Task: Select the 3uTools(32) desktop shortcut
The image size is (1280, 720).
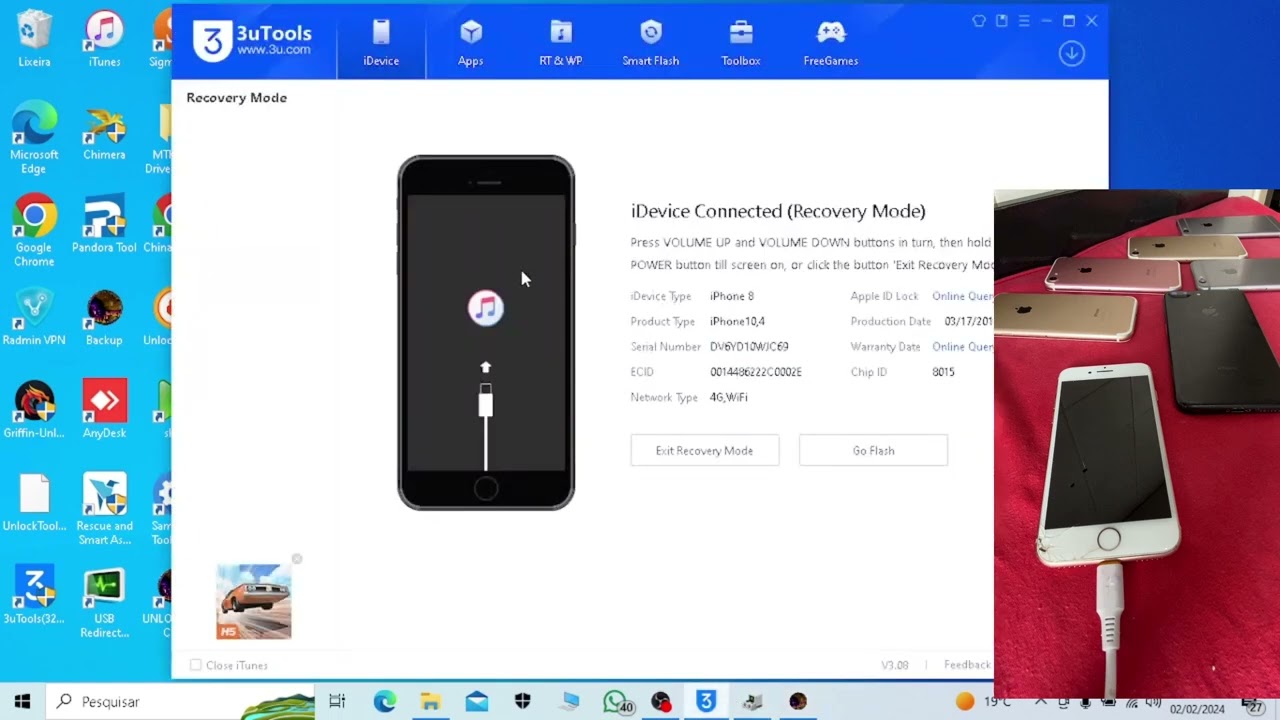Action: pos(34,596)
